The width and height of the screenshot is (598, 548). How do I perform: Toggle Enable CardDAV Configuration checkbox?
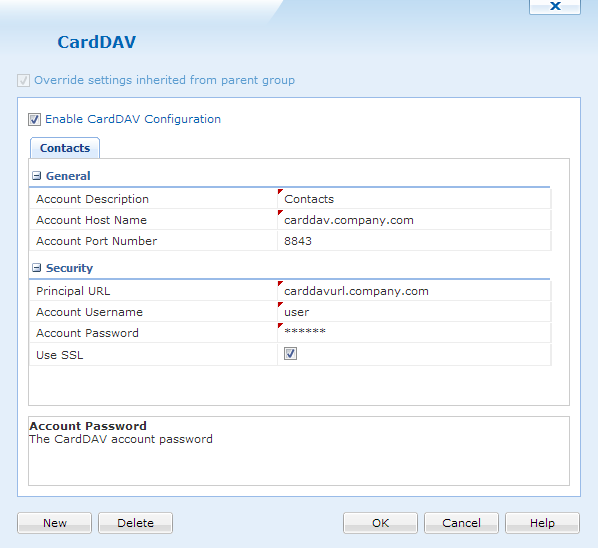pos(34,119)
